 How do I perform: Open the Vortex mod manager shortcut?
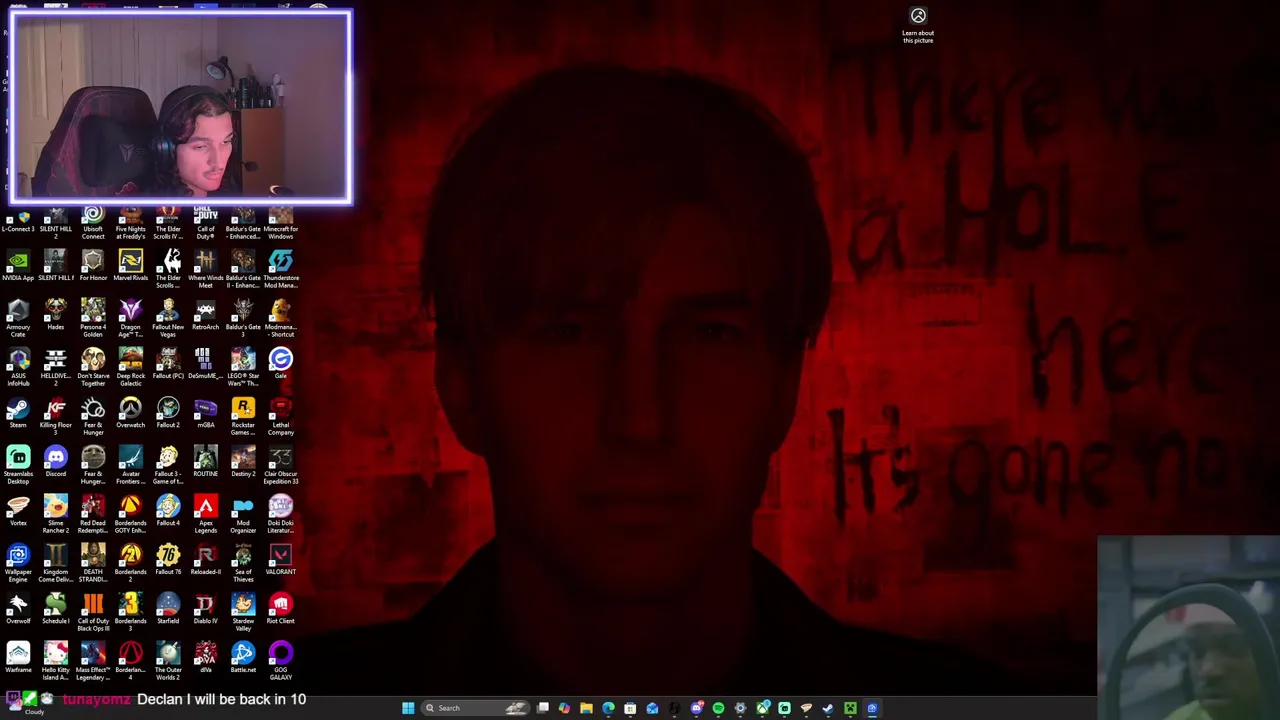[18, 510]
